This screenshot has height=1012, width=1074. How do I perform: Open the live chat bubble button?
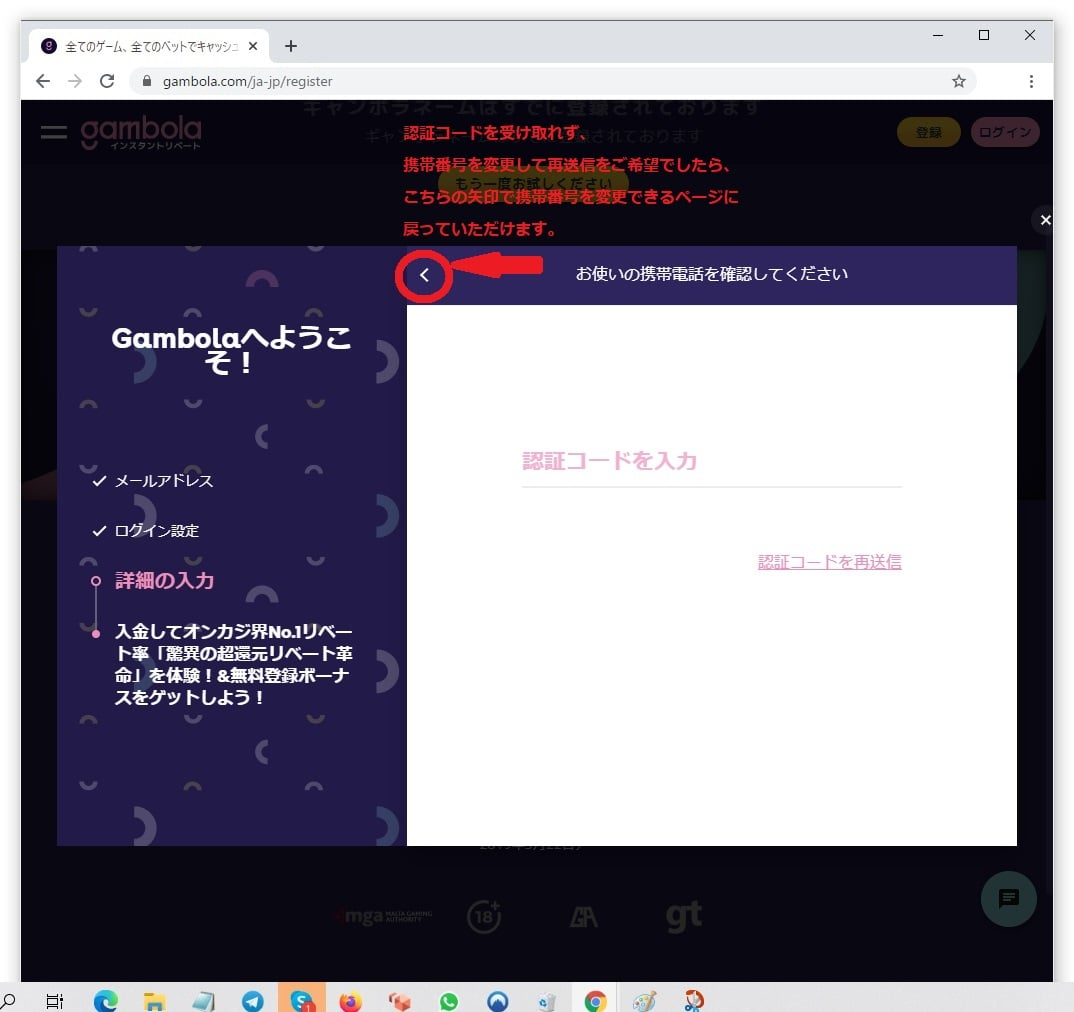1008,898
